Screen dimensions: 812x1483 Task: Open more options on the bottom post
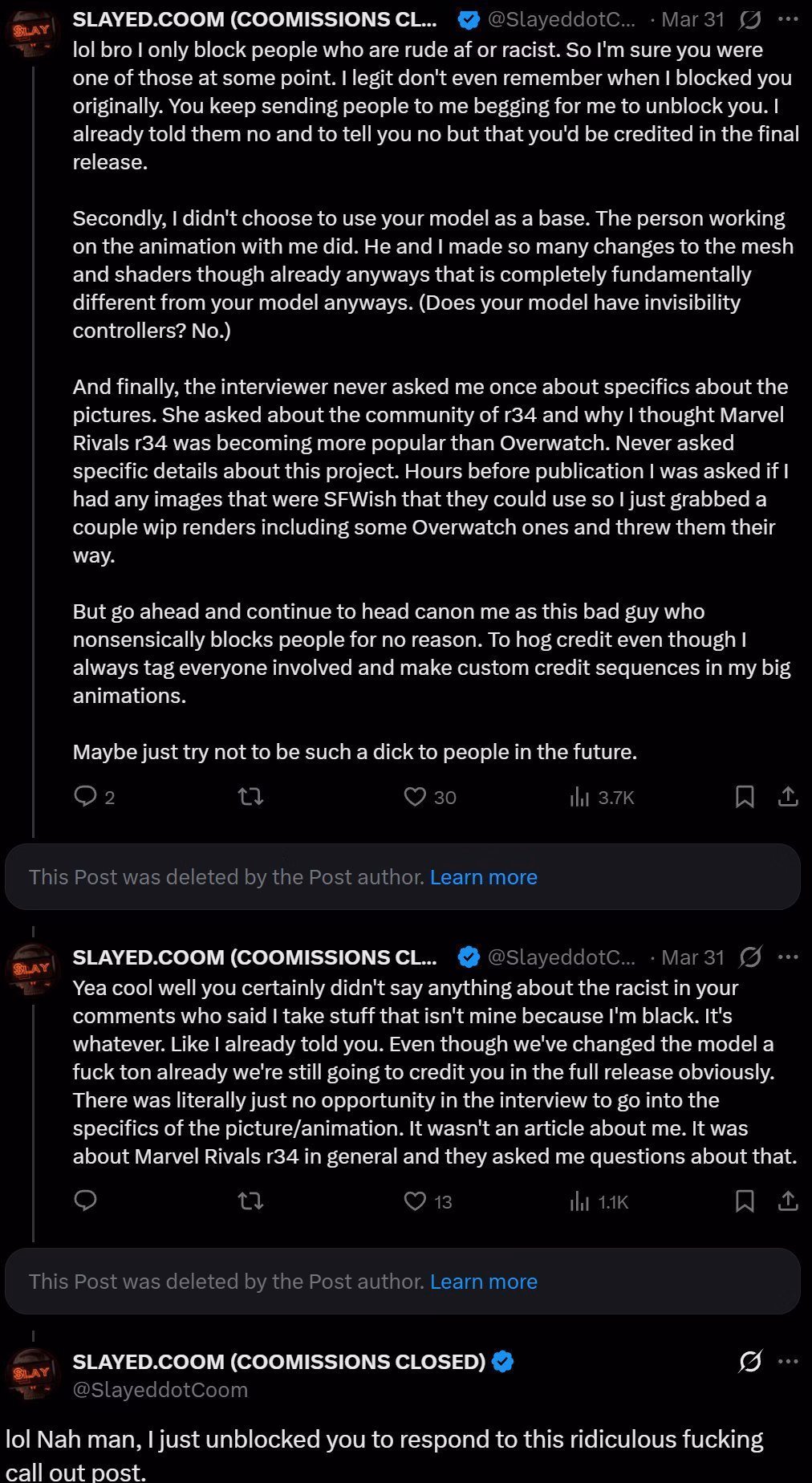coord(789,1362)
